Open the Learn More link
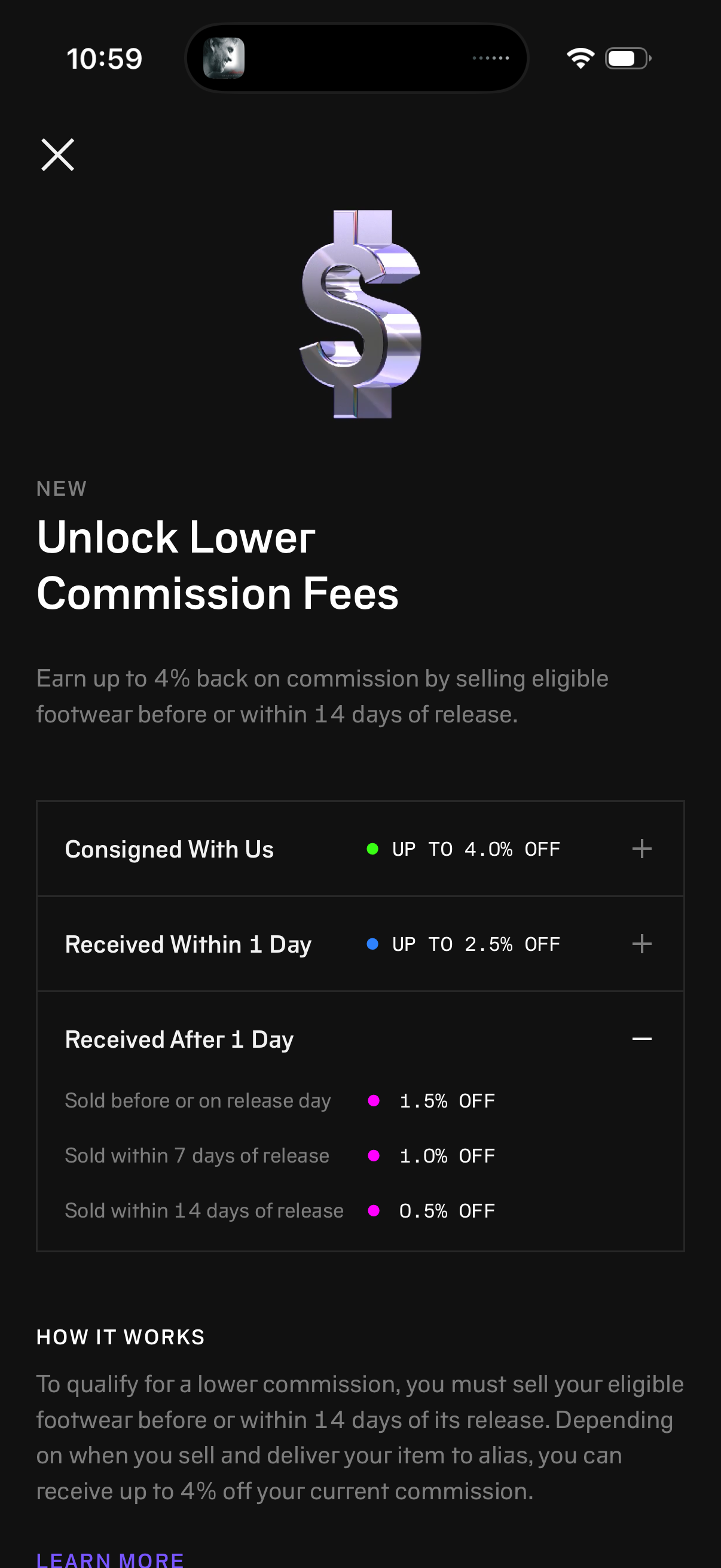This screenshot has width=721, height=1568. point(110,1560)
